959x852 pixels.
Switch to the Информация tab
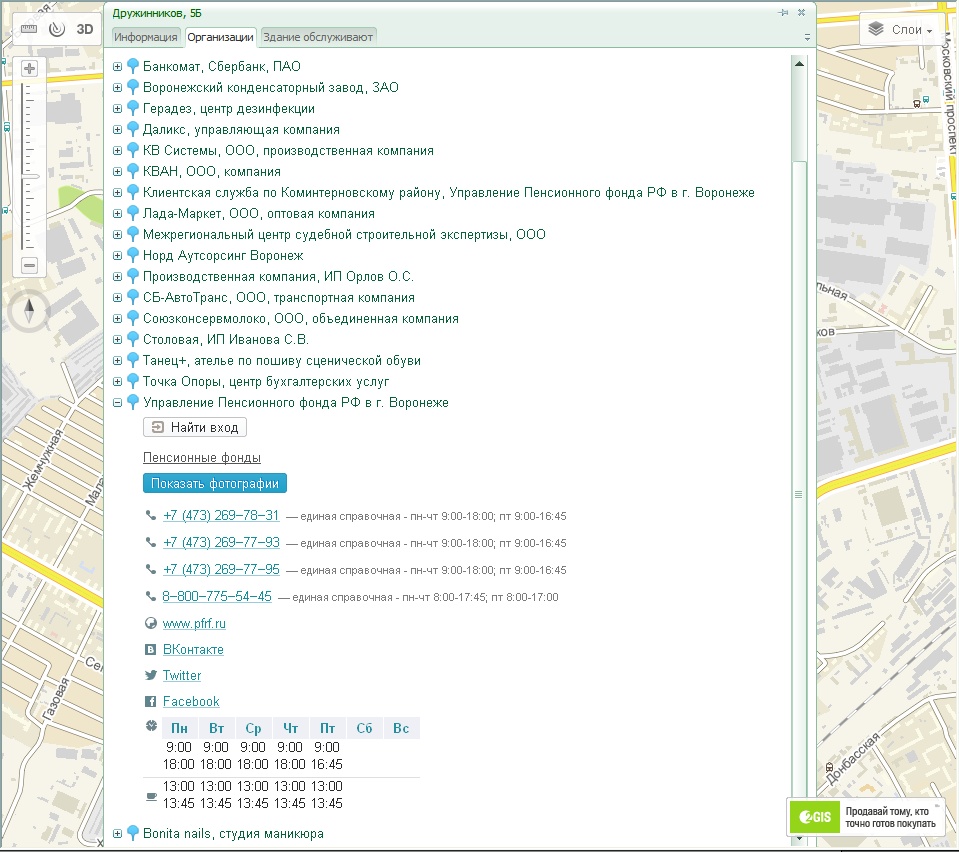(x=146, y=37)
